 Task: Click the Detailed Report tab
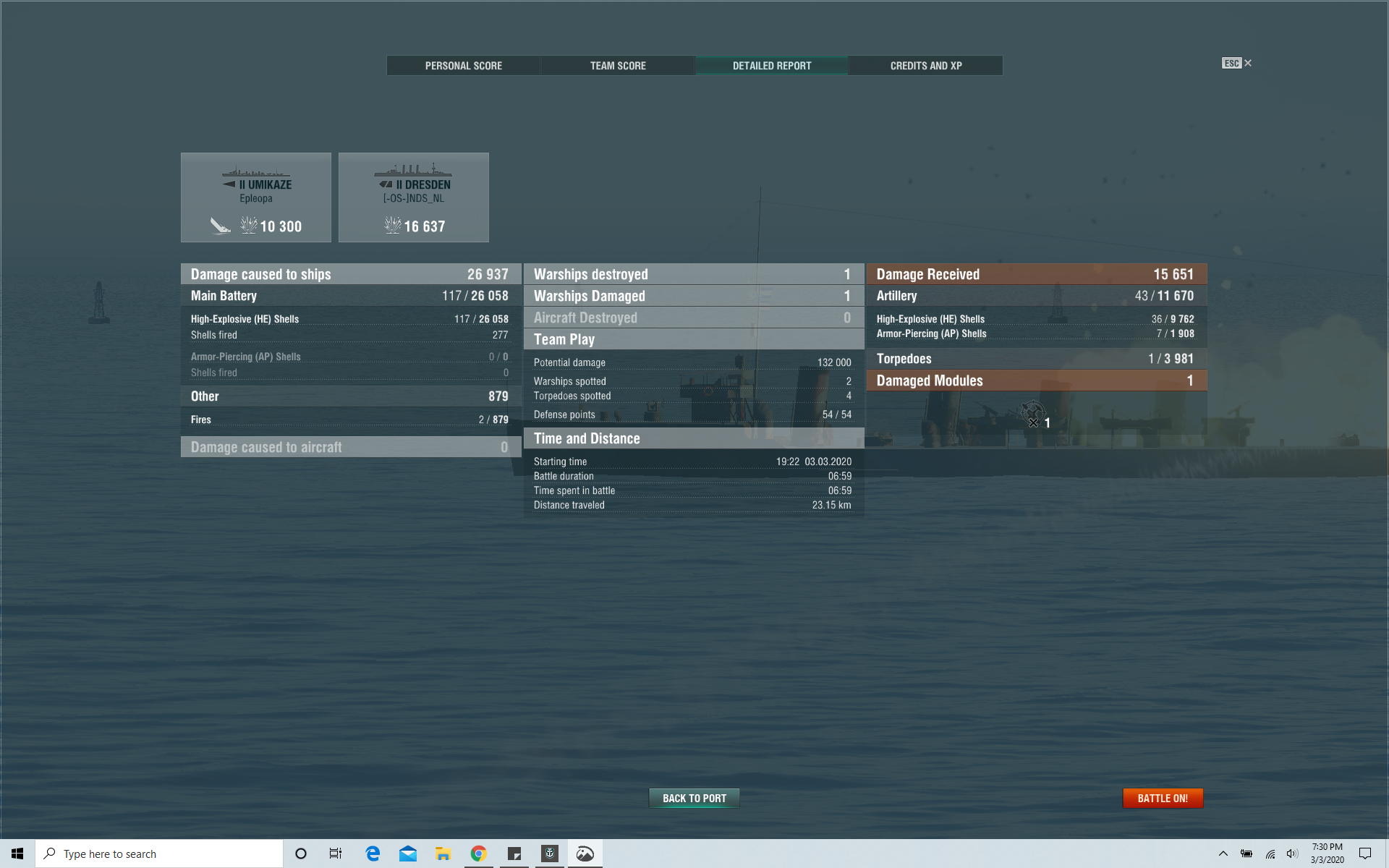[771, 66]
